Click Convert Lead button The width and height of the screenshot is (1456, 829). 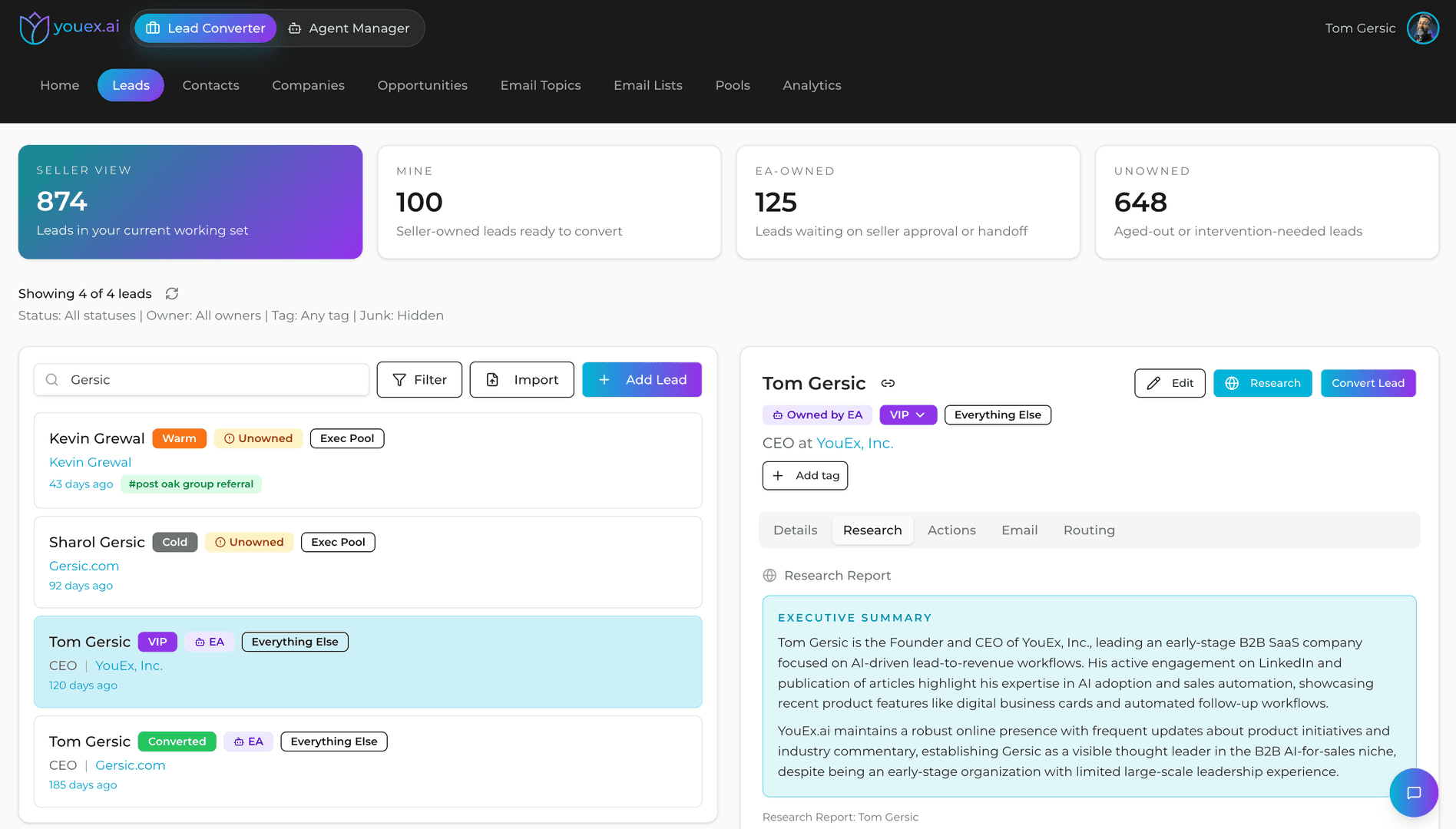pyautogui.click(x=1368, y=383)
